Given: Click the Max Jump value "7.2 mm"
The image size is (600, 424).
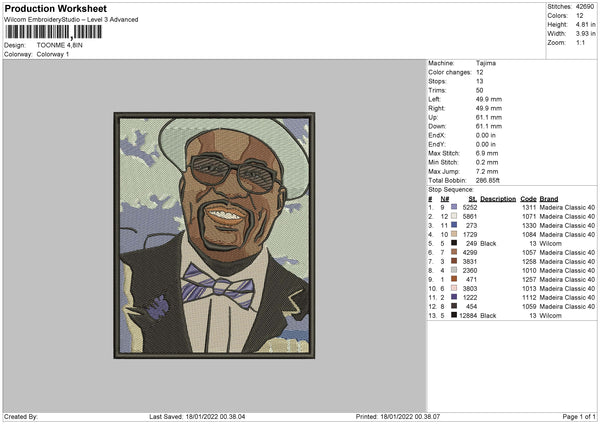Looking at the screenshot, I should (x=487, y=171).
